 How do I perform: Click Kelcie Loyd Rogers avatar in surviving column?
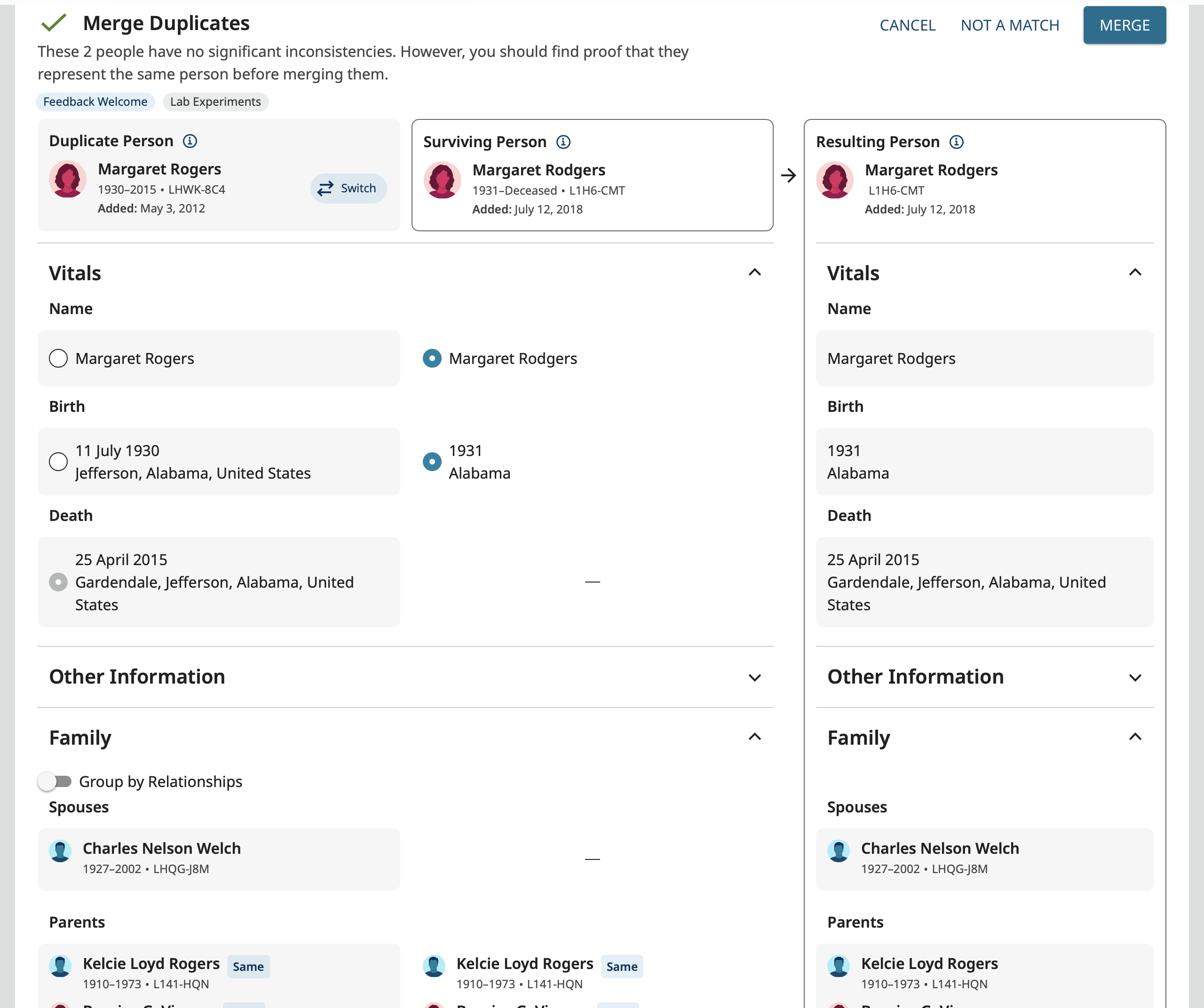(x=434, y=966)
